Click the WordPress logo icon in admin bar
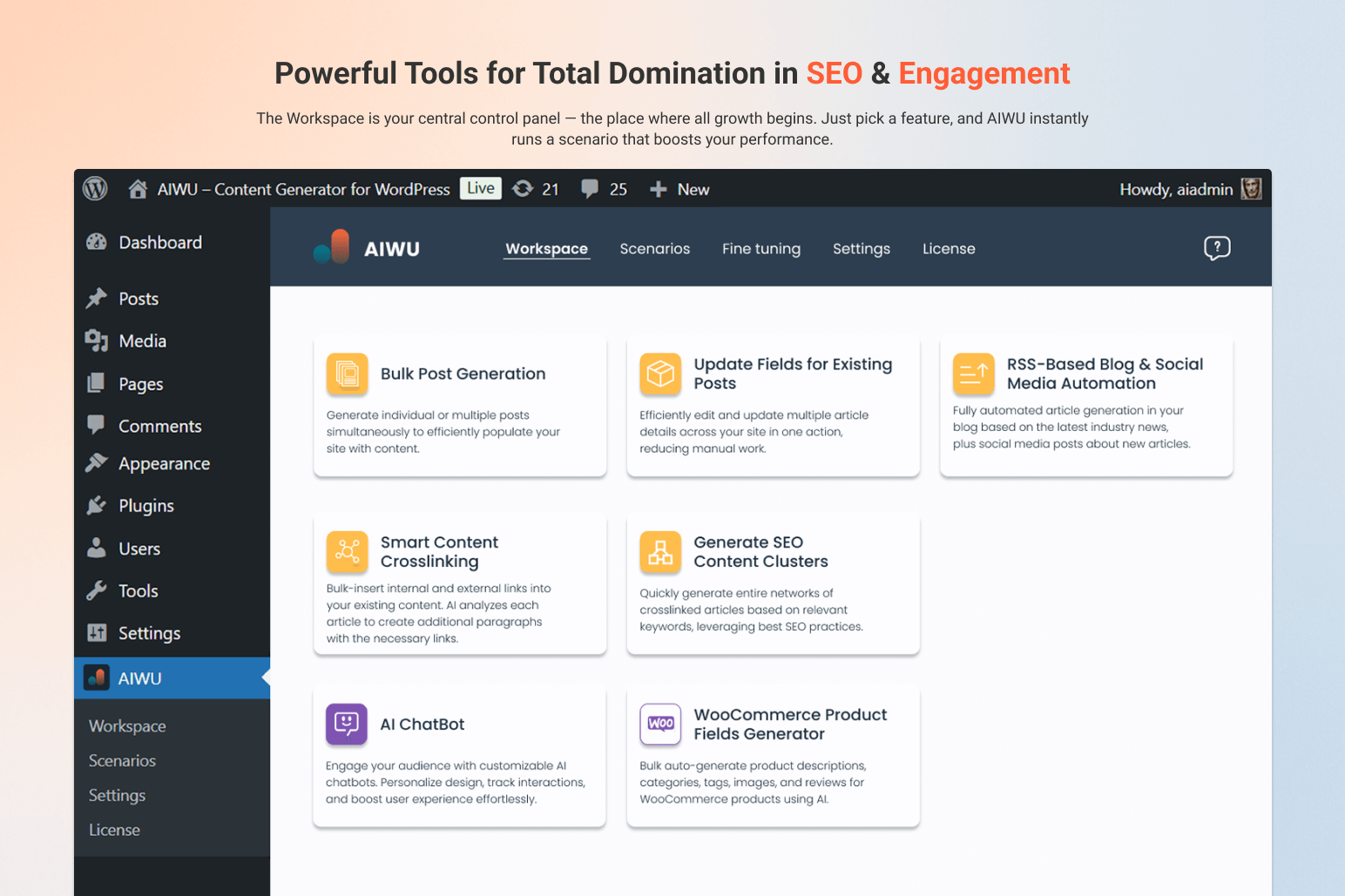 point(95,189)
